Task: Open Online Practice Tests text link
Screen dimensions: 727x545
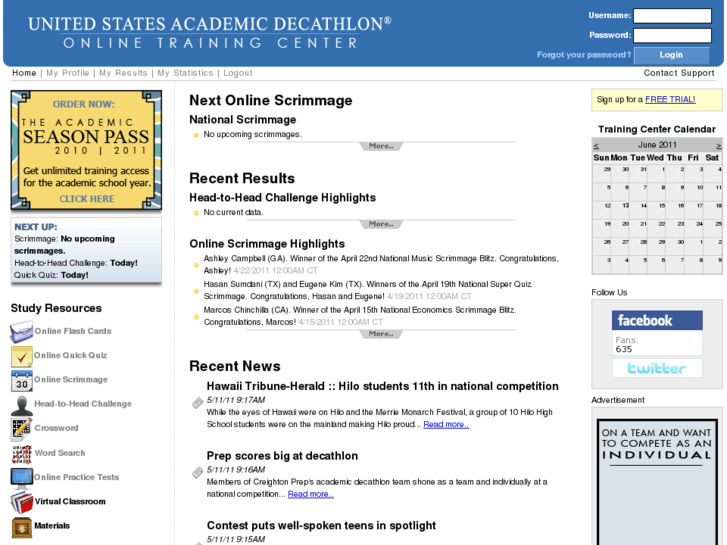Action: [77, 477]
